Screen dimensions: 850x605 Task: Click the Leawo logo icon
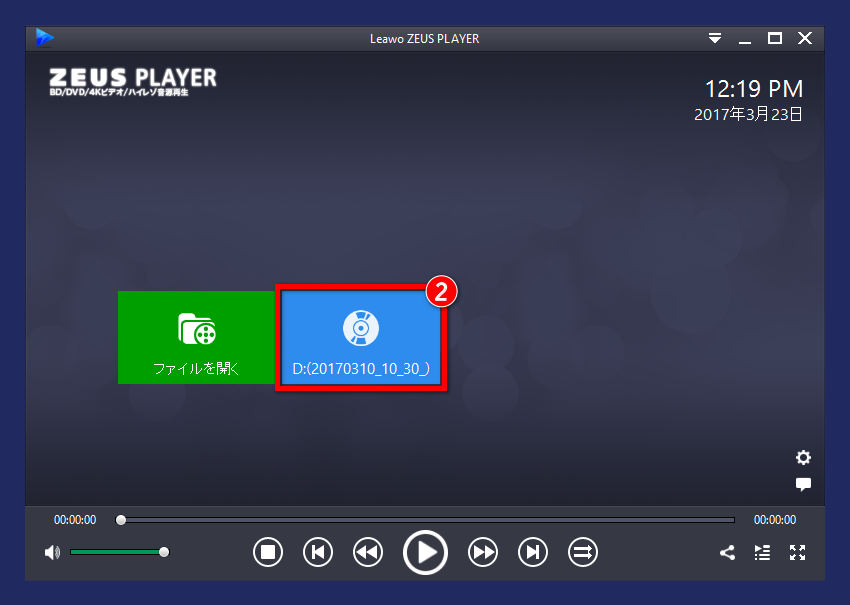tap(45, 37)
